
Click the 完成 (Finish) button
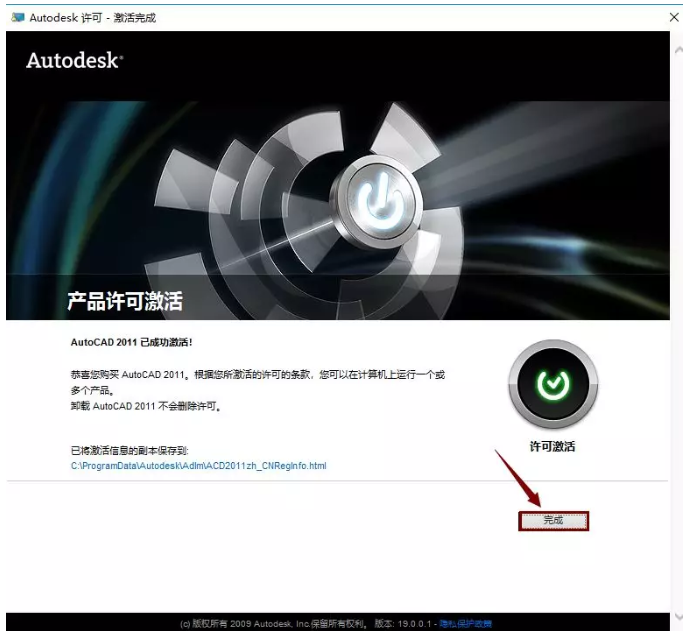pyautogui.click(x=553, y=521)
